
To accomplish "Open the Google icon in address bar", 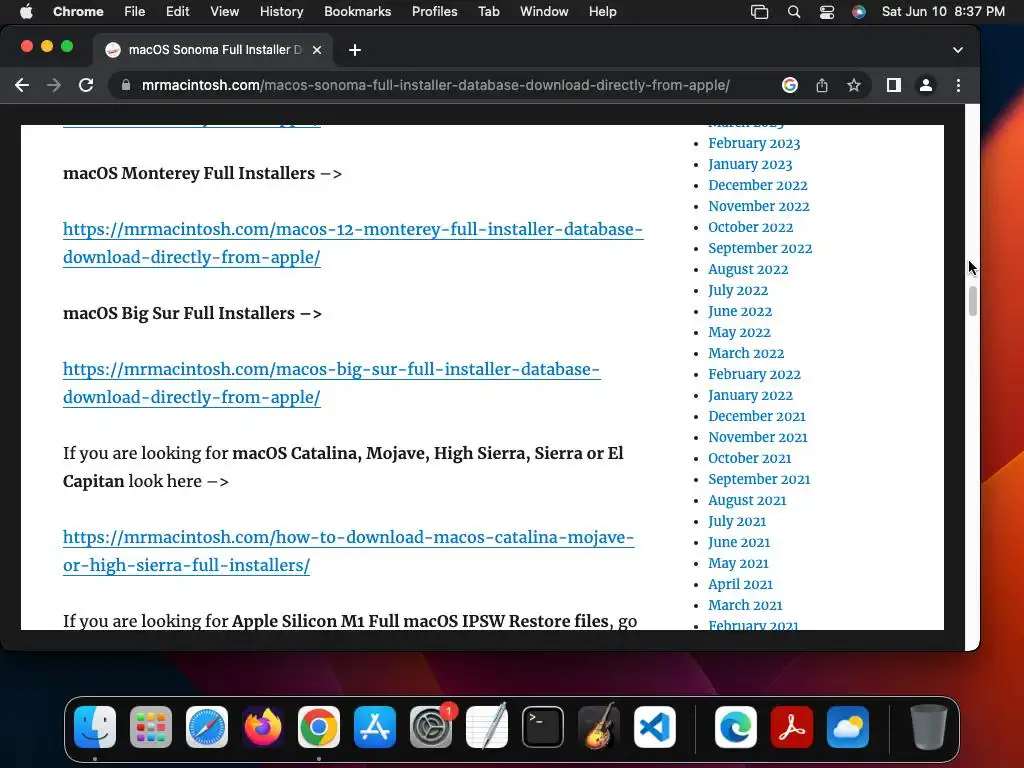I will point(790,85).
